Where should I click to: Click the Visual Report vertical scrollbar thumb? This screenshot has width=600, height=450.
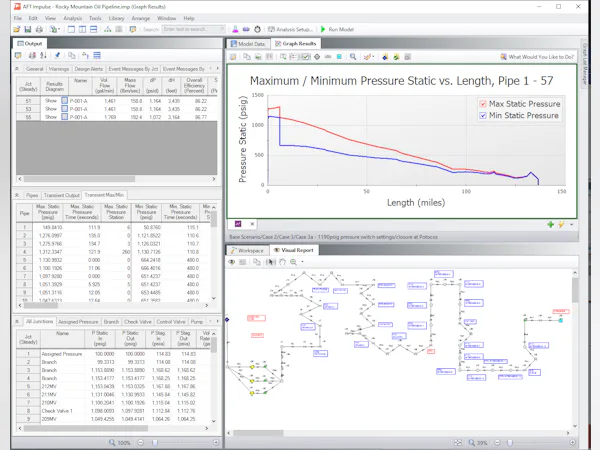575,290
